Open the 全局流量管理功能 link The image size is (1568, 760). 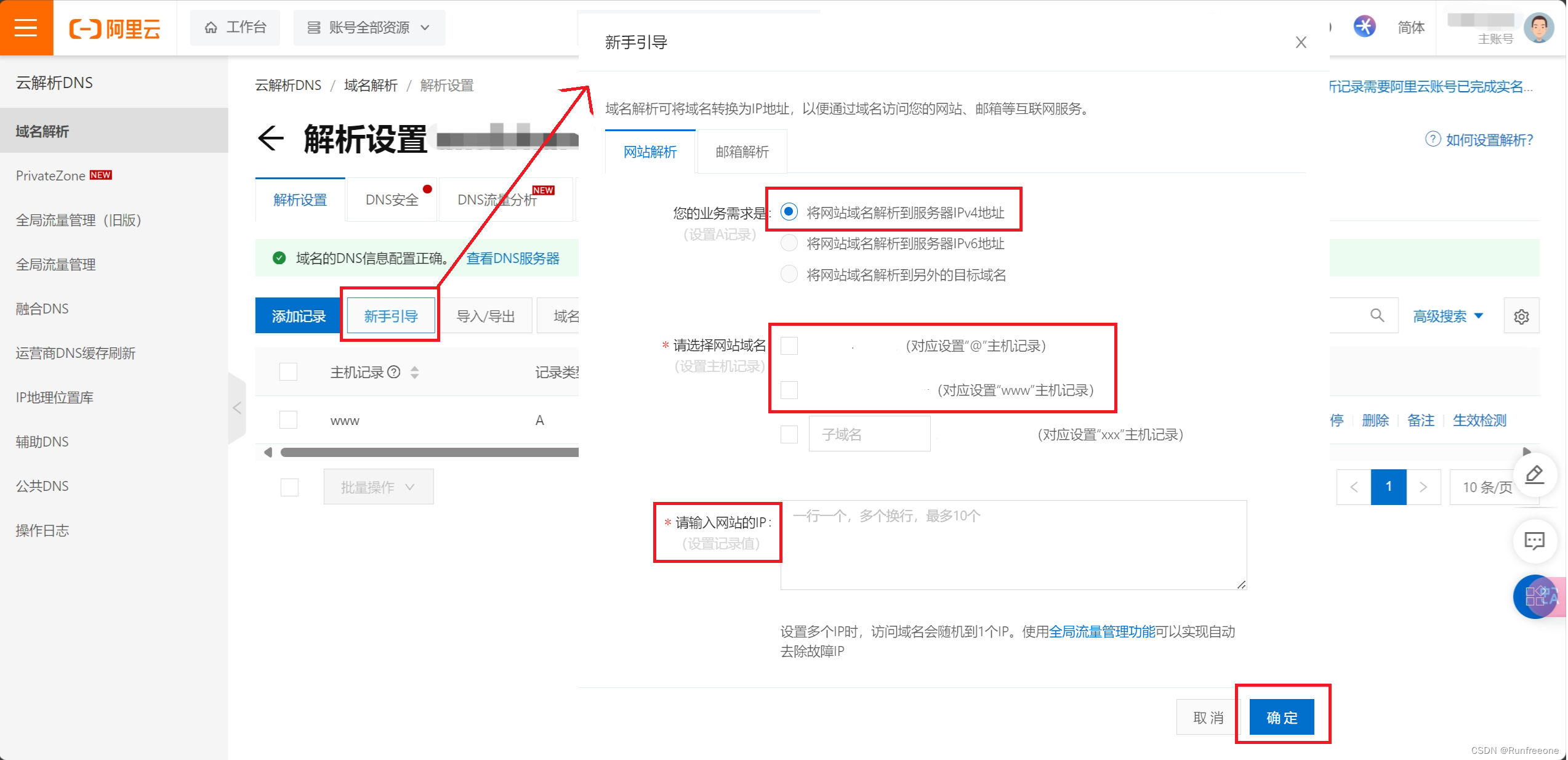[x=1101, y=631]
